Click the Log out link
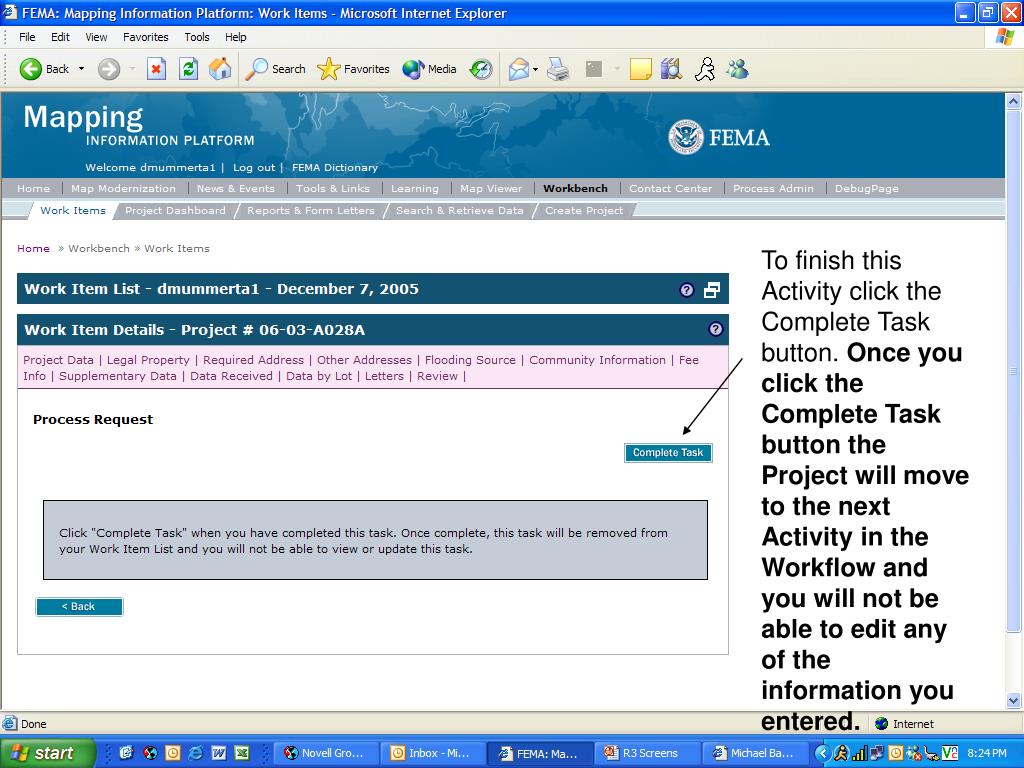 point(254,168)
